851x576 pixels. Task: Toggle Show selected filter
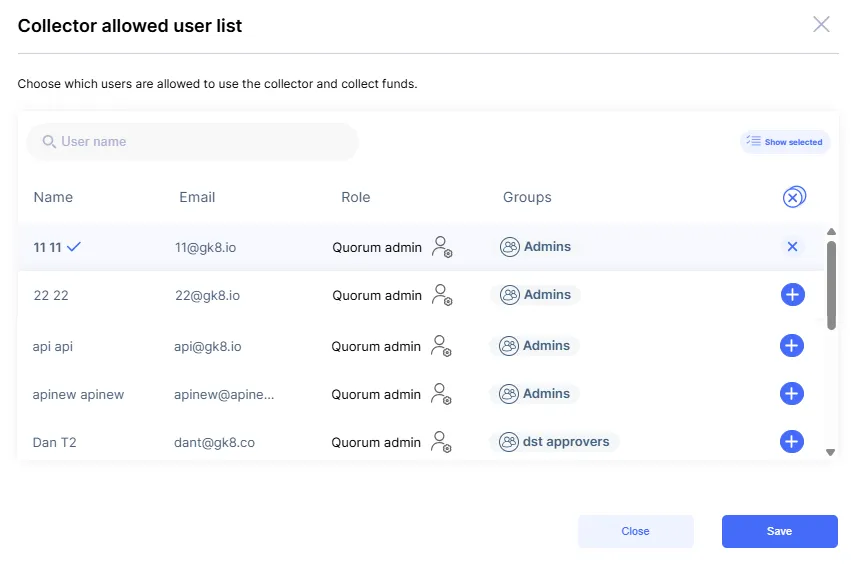click(785, 142)
